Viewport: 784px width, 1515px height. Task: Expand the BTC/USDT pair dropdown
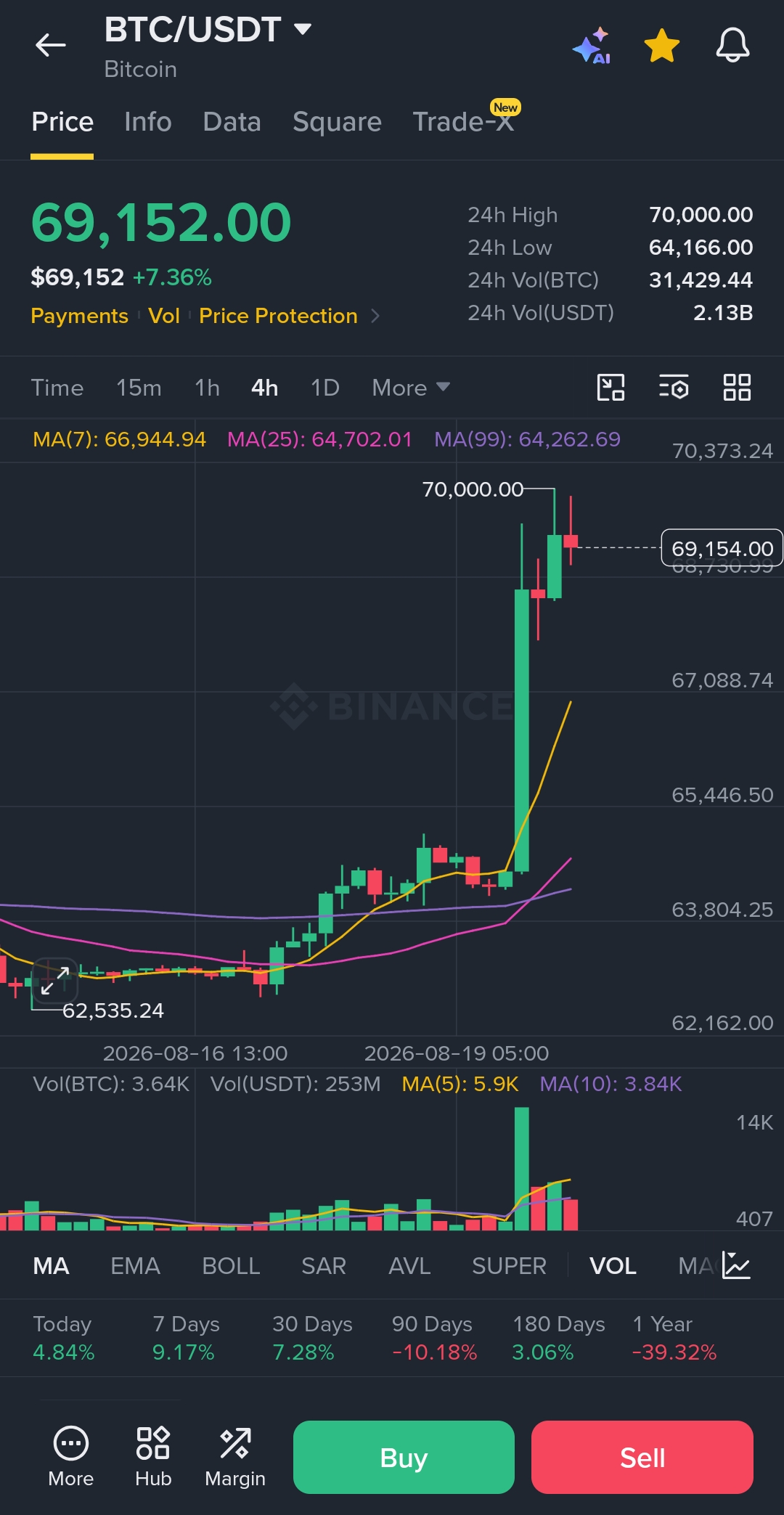(x=303, y=29)
